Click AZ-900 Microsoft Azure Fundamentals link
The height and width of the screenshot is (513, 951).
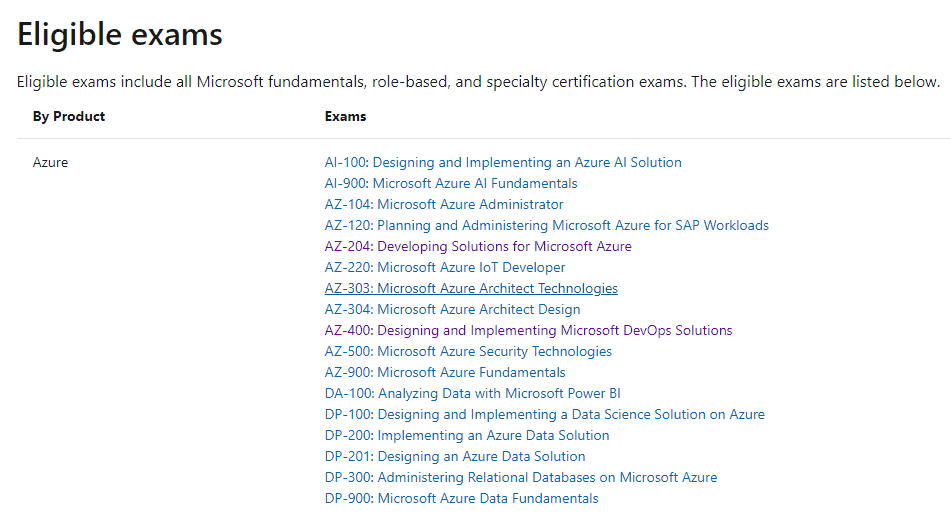click(445, 372)
